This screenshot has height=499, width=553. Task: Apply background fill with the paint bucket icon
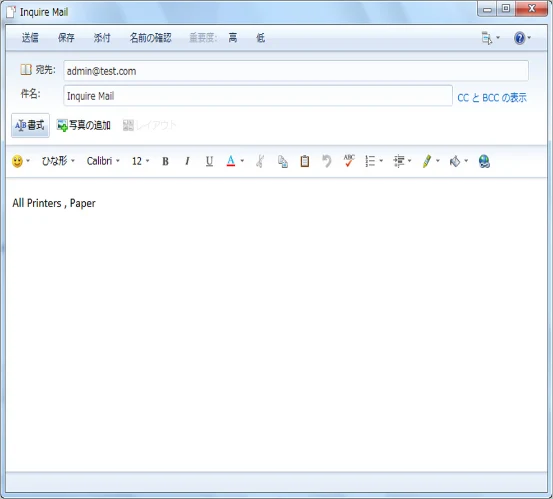455,161
